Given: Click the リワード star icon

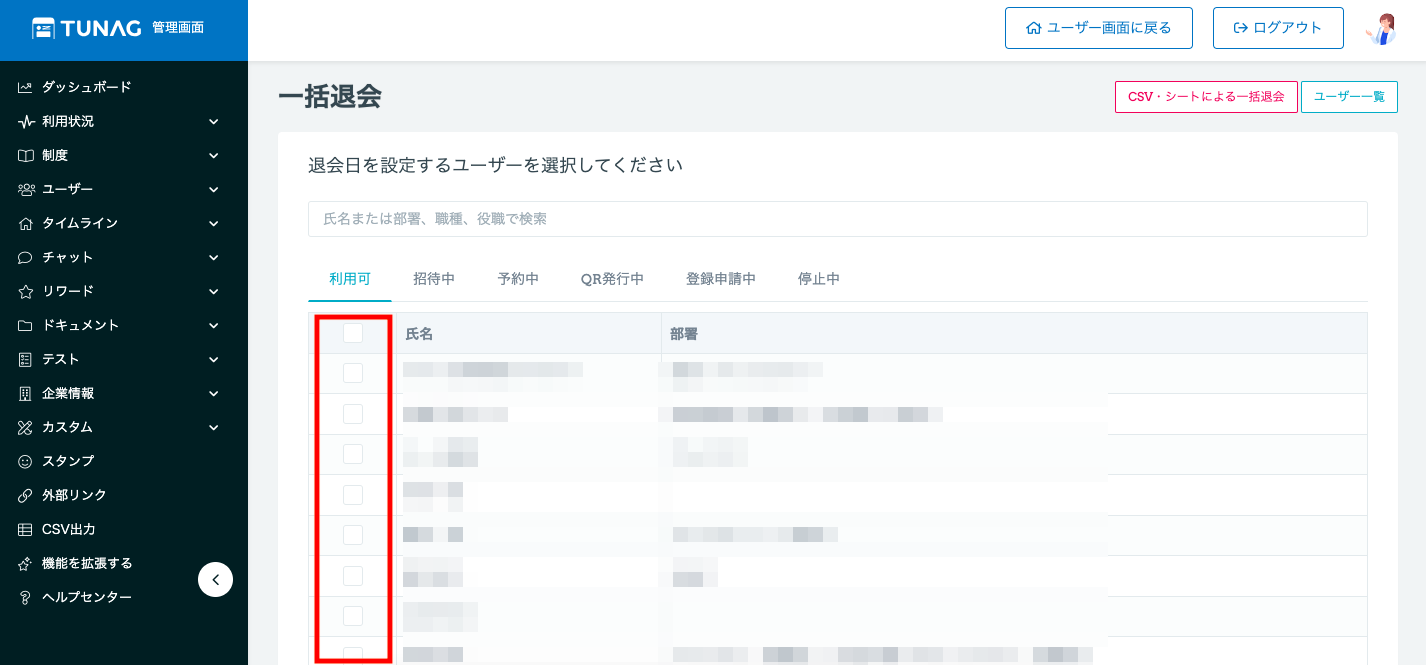Looking at the screenshot, I should coord(26,291).
